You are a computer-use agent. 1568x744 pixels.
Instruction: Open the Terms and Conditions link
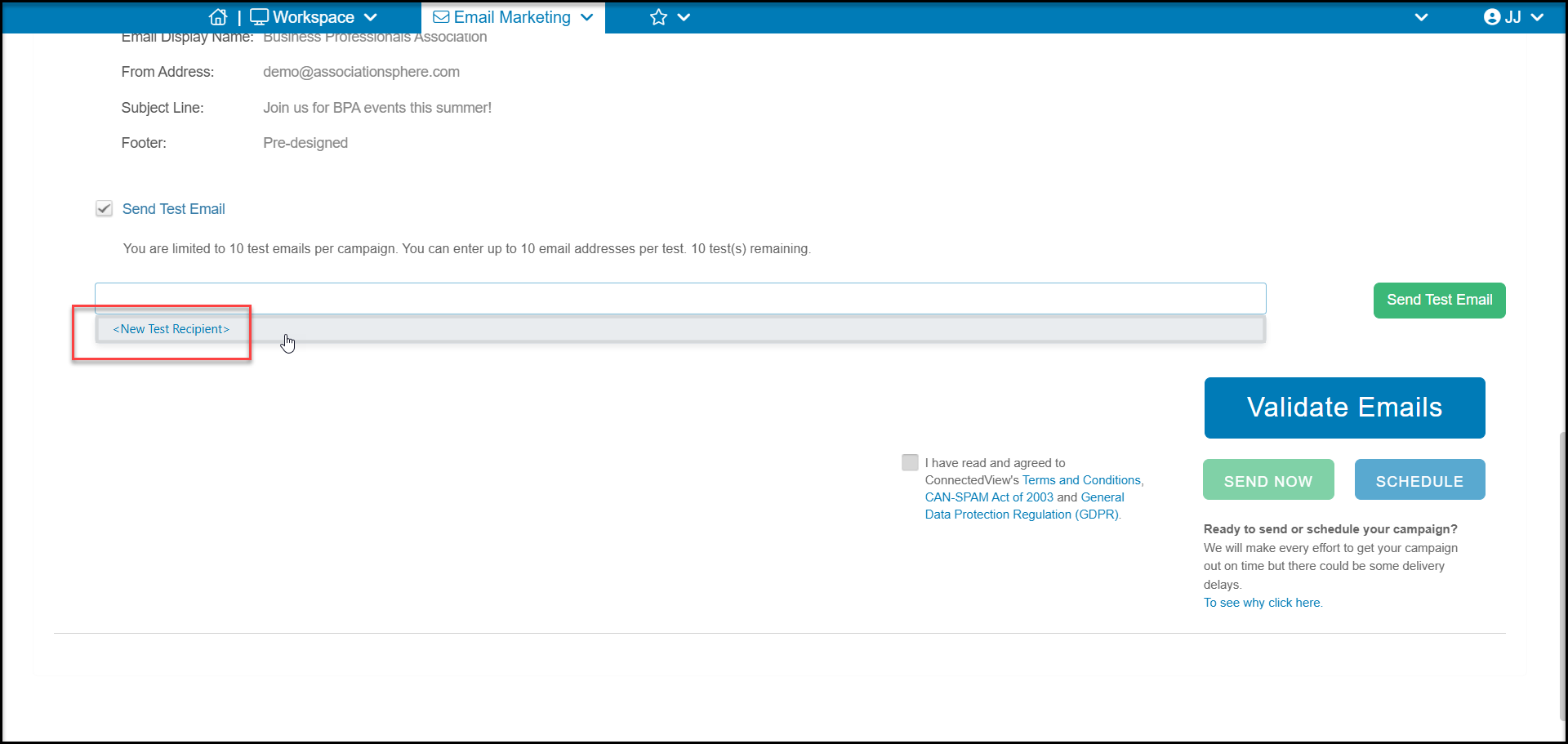coord(1081,480)
